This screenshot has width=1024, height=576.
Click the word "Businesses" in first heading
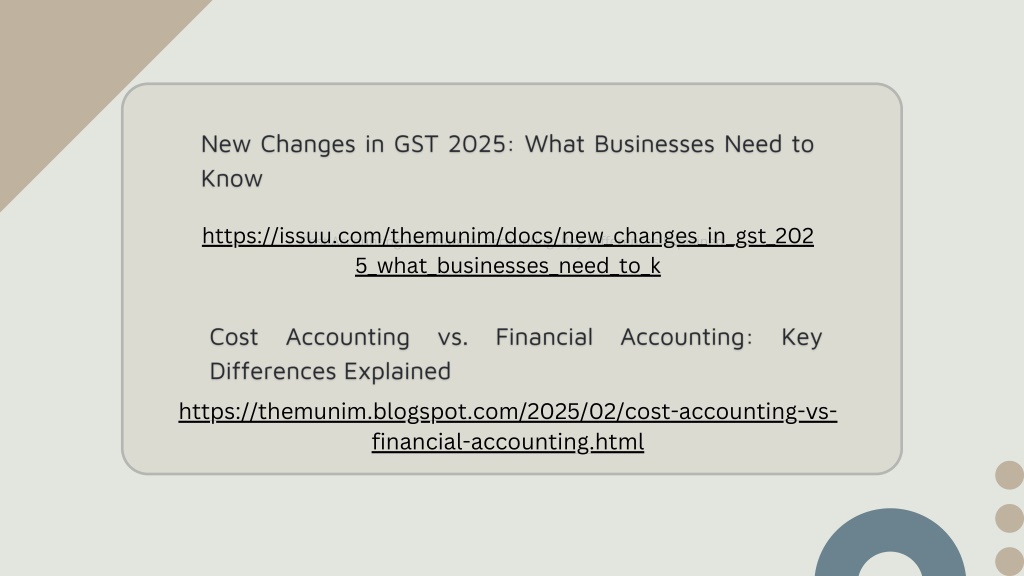coord(654,144)
